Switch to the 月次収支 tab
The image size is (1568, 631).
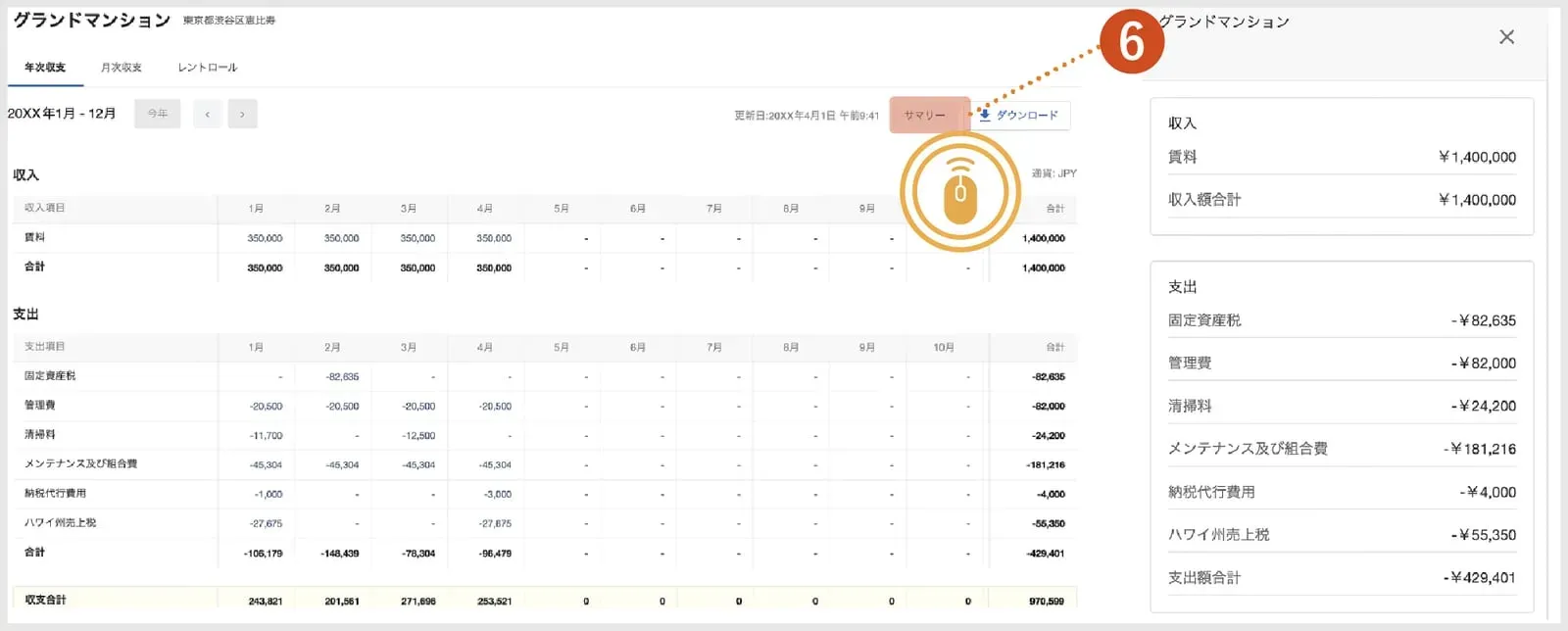(x=121, y=68)
